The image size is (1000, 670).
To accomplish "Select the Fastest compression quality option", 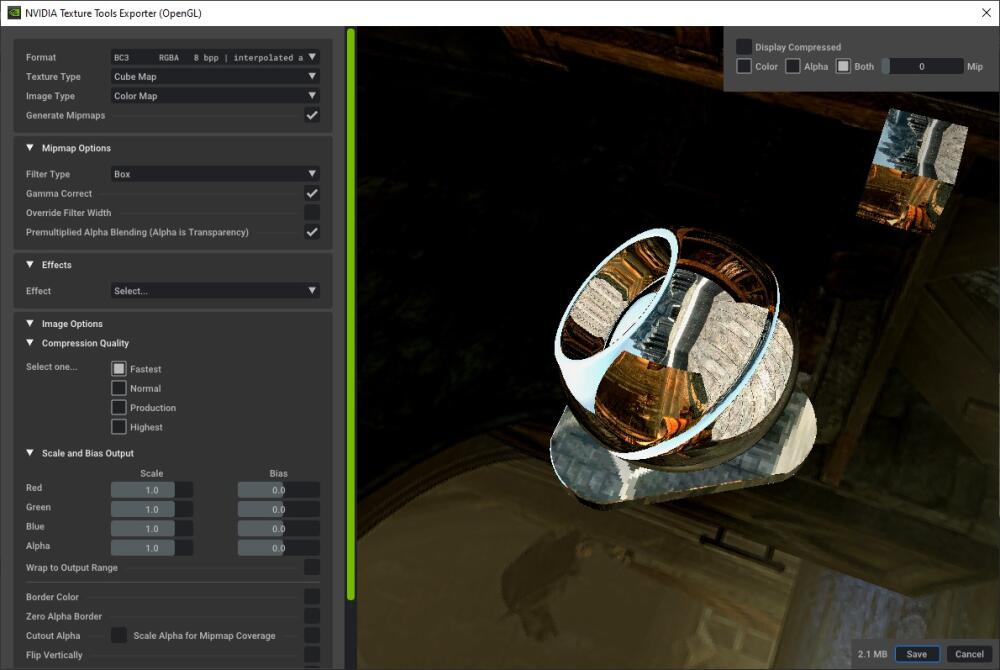I will click(x=119, y=368).
